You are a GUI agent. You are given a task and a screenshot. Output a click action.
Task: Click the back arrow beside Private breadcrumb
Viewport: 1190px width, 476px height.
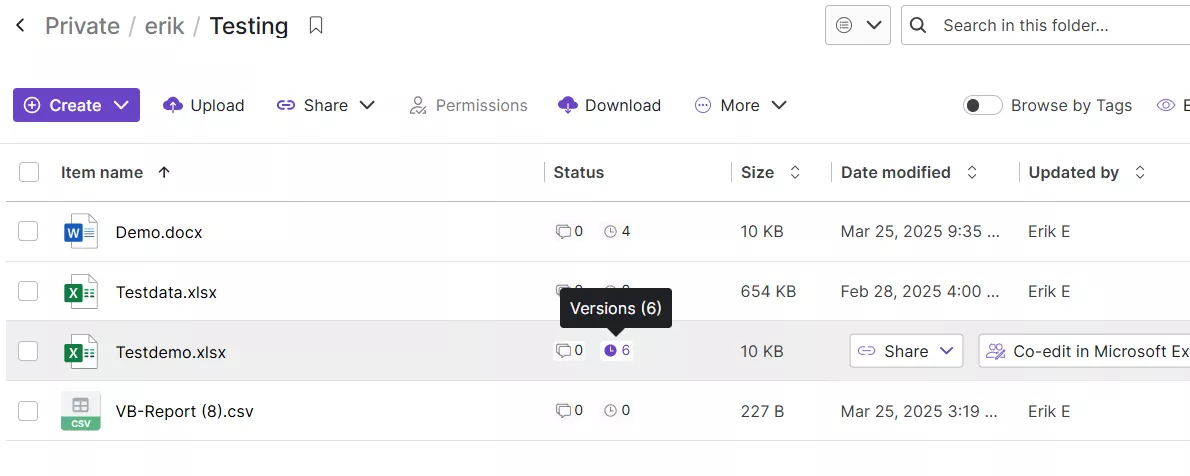[x=20, y=26]
